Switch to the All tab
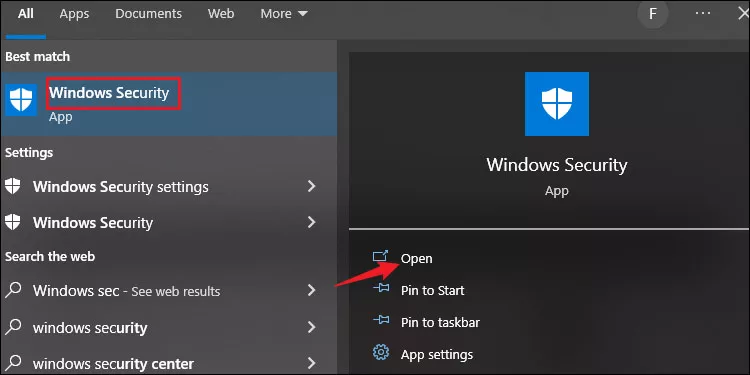The height and width of the screenshot is (375, 750). [26, 14]
